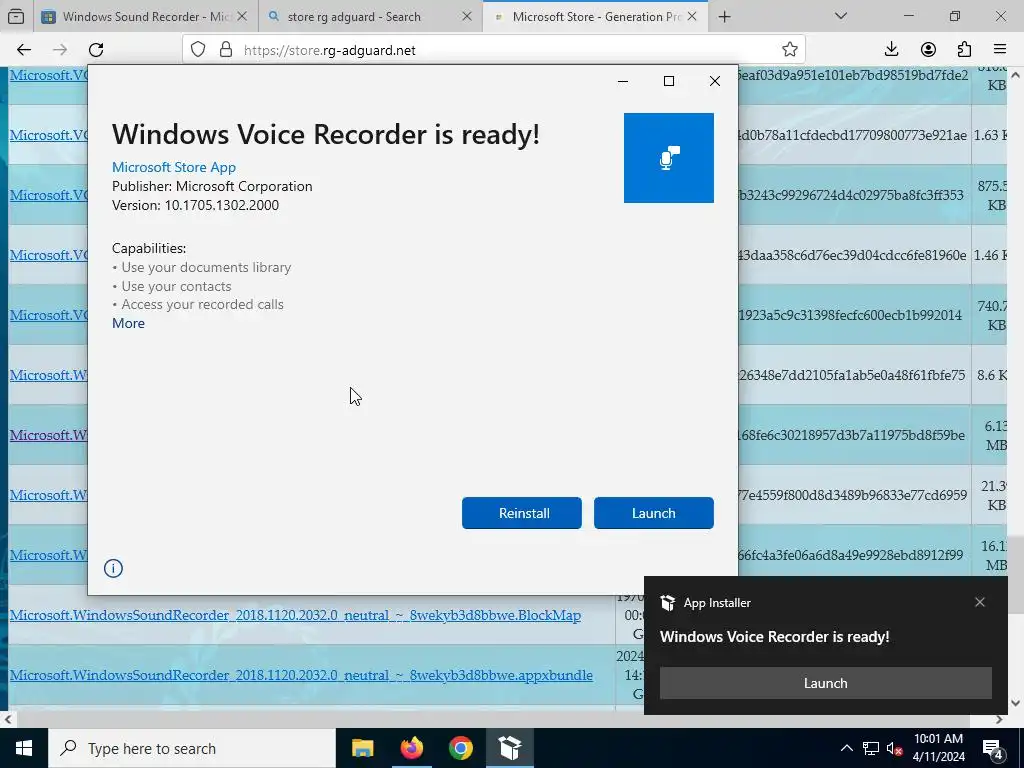This screenshot has height=768, width=1024.
Task: Minimize the App Installer dialog
Action: [x=622, y=81]
